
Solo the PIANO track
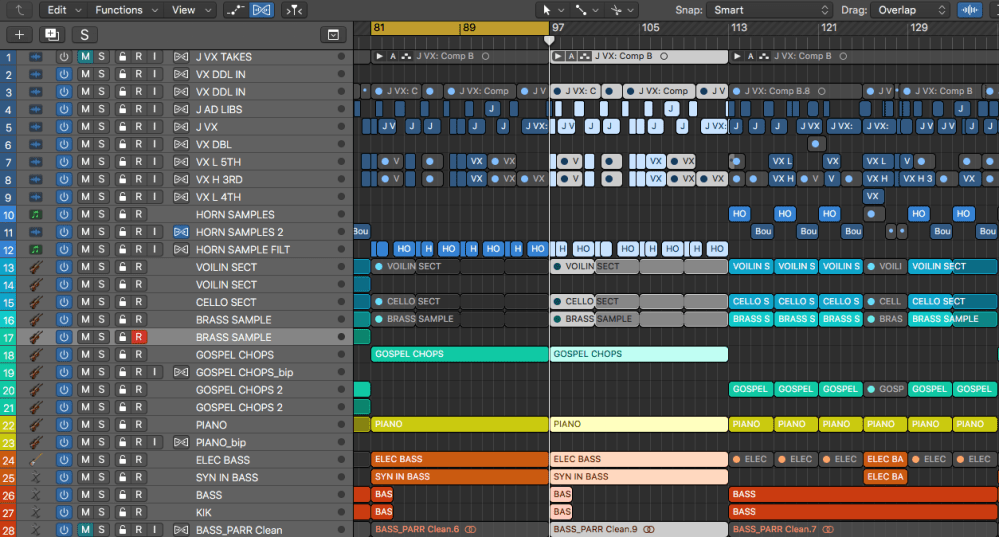(x=102, y=425)
